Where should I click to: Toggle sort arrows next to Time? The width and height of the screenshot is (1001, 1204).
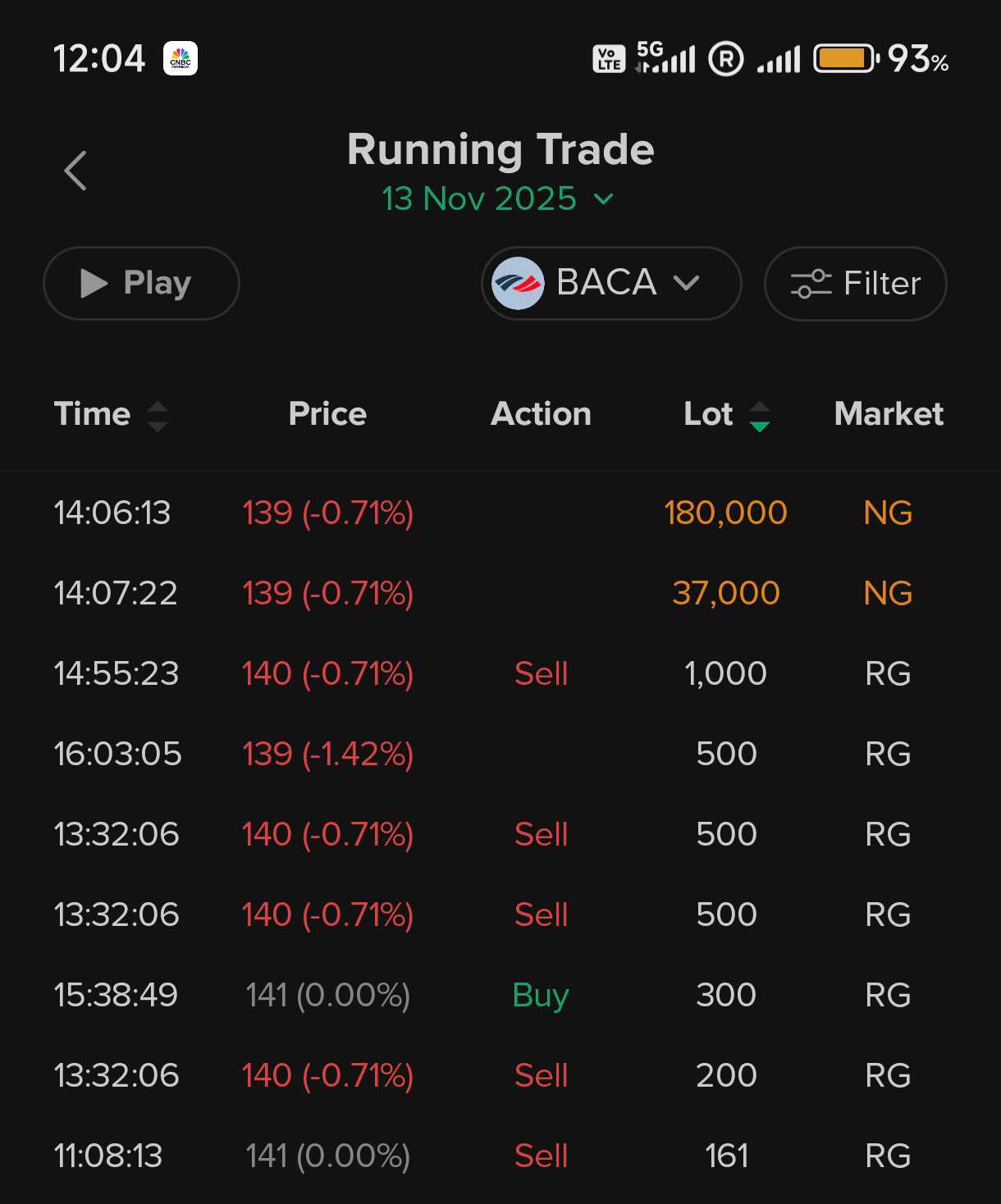tap(158, 416)
